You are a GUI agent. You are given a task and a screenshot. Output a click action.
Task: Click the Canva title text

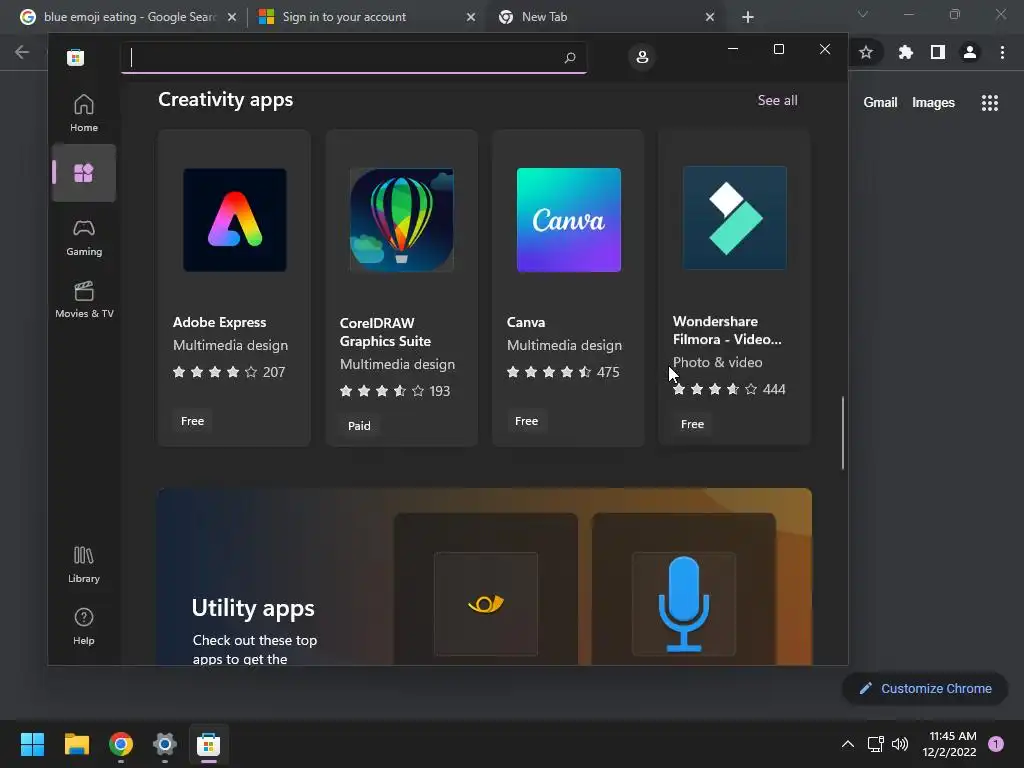pyautogui.click(x=526, y=322)
